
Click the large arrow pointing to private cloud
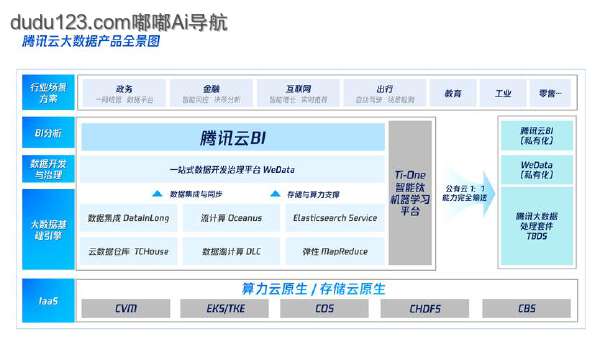(x=468, y=194)
